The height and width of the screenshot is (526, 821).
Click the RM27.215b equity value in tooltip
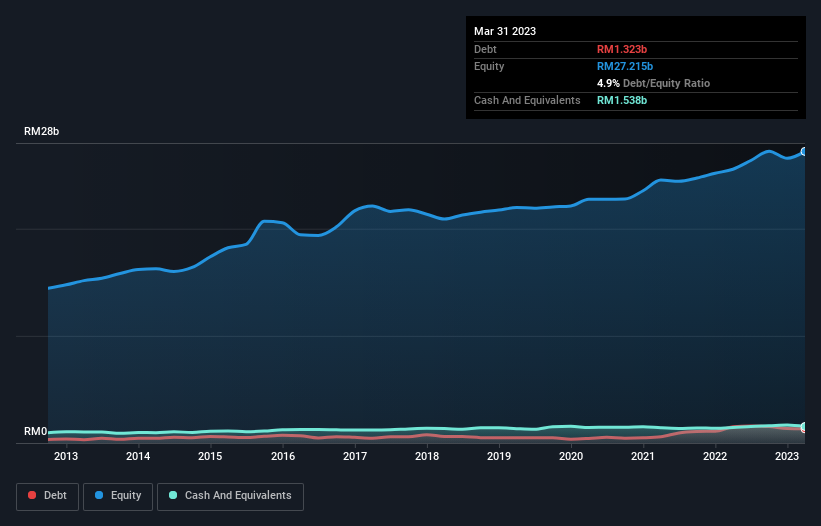pos(627,66)
